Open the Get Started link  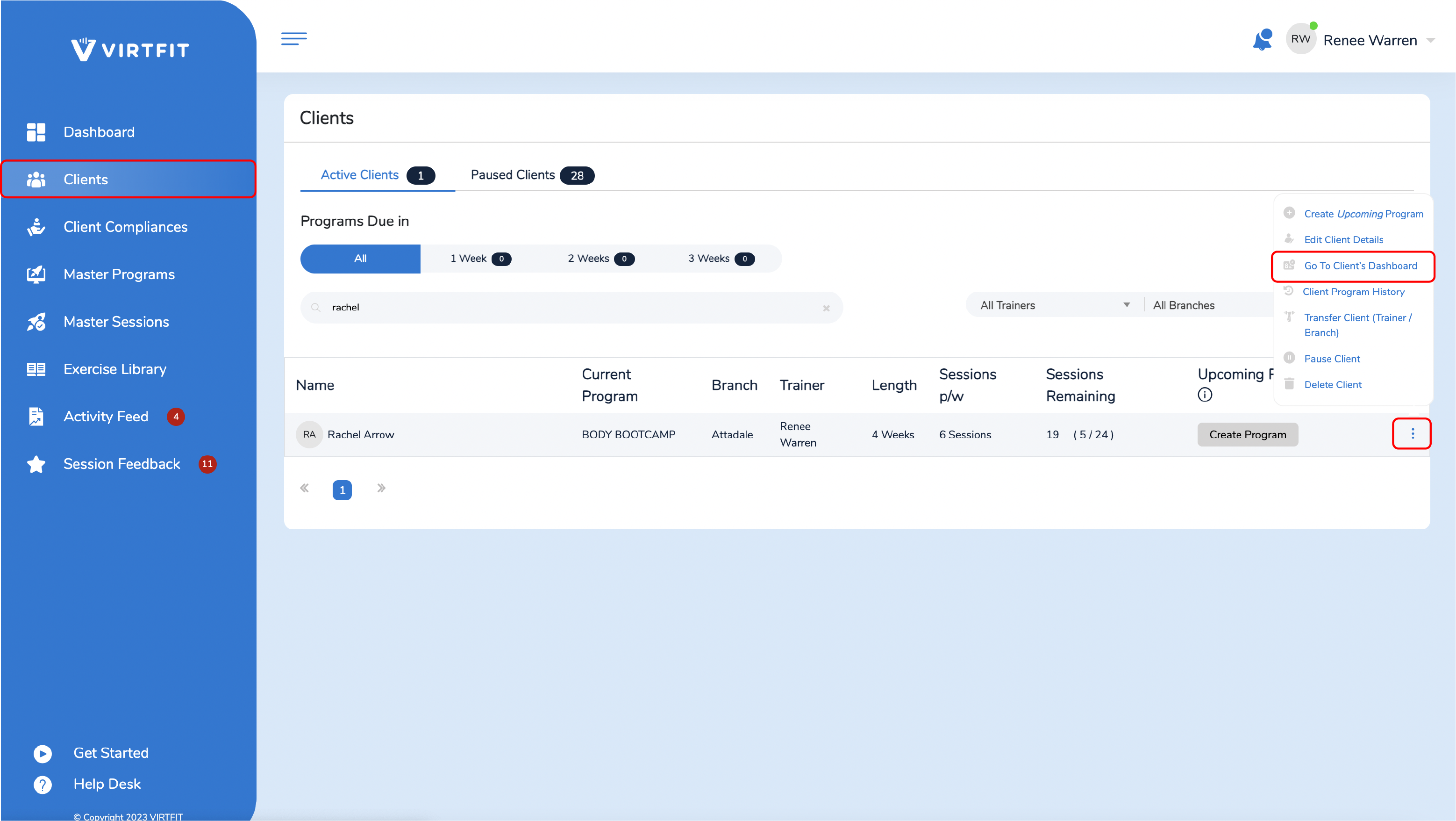tap(111, 753)
